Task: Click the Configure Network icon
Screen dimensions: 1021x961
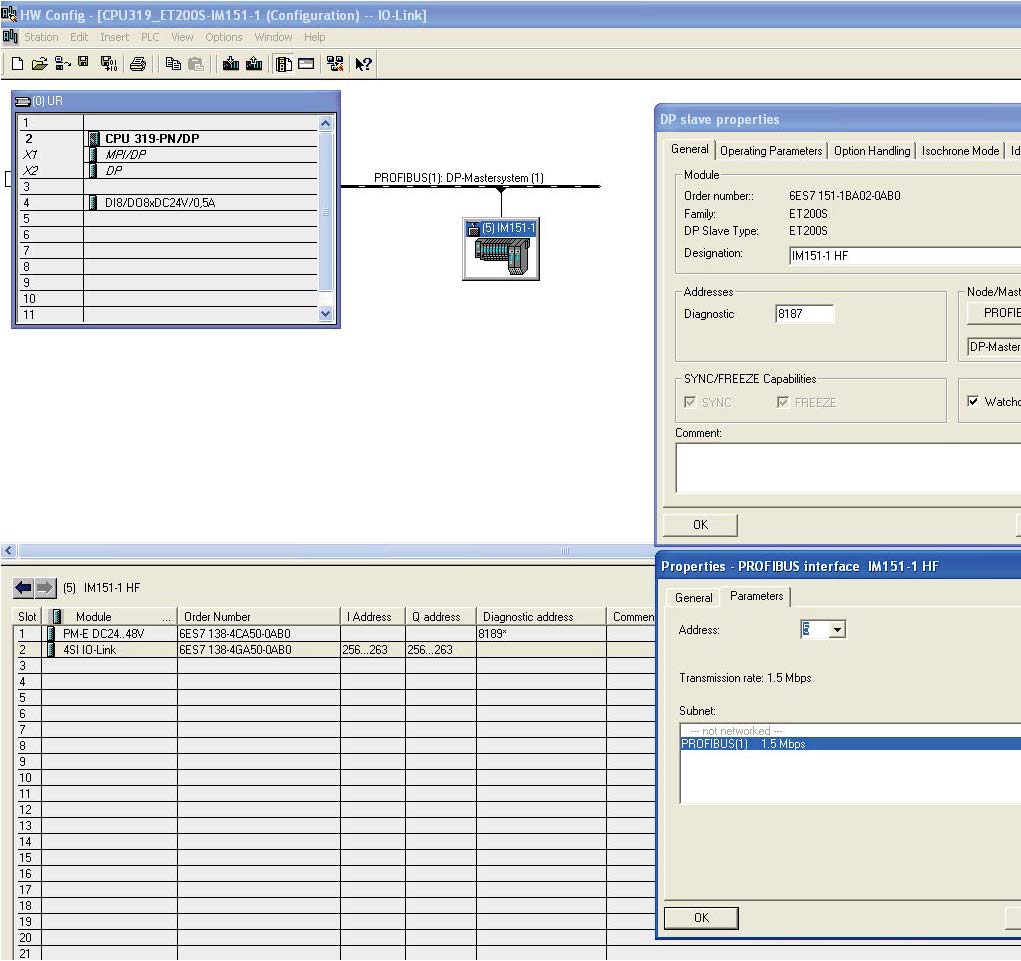Action: [x=335, y=63]
